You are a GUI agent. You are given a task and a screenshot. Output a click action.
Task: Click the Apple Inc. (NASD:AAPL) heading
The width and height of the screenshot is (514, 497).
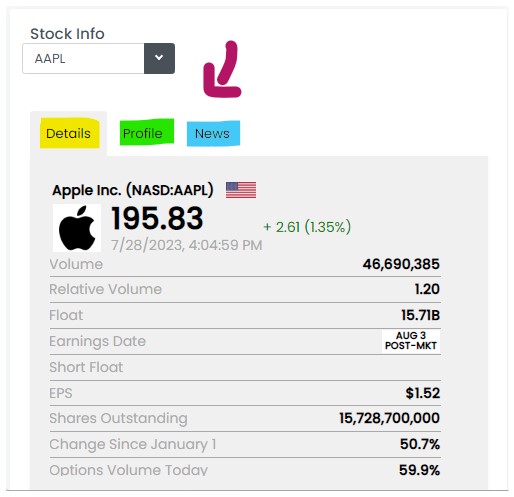[x=133, y=190]
